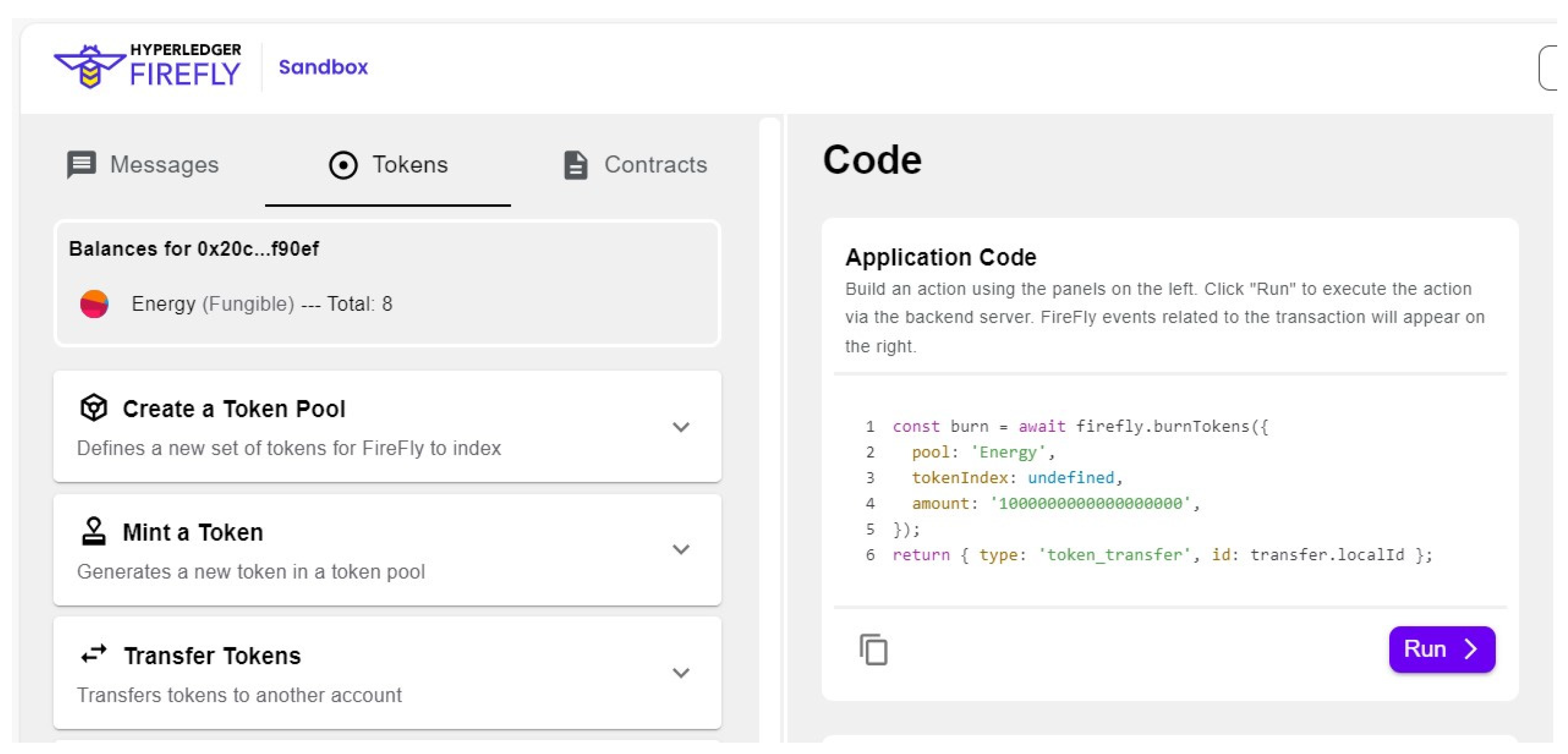Click the Hyperledger FireFly bee logo
Image resolution: width=1568 pixels, height=754 pixels.
click(x=90, y=66)
